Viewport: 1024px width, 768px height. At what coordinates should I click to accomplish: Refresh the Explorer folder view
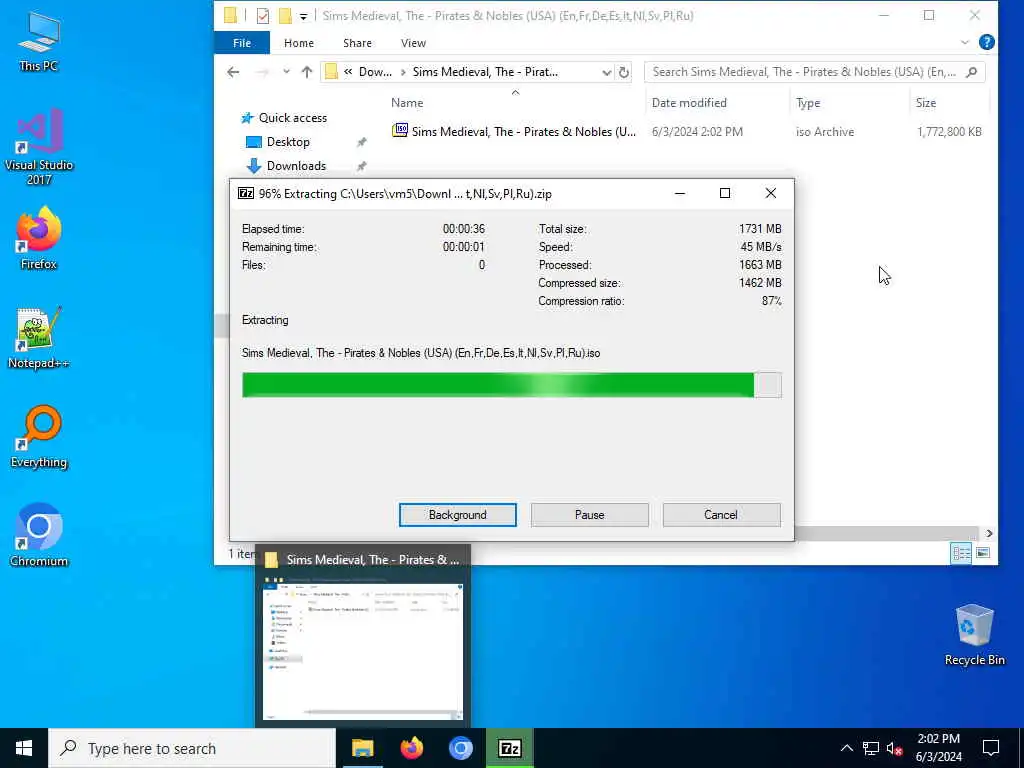pyautogui.click(x=624, y=72)
